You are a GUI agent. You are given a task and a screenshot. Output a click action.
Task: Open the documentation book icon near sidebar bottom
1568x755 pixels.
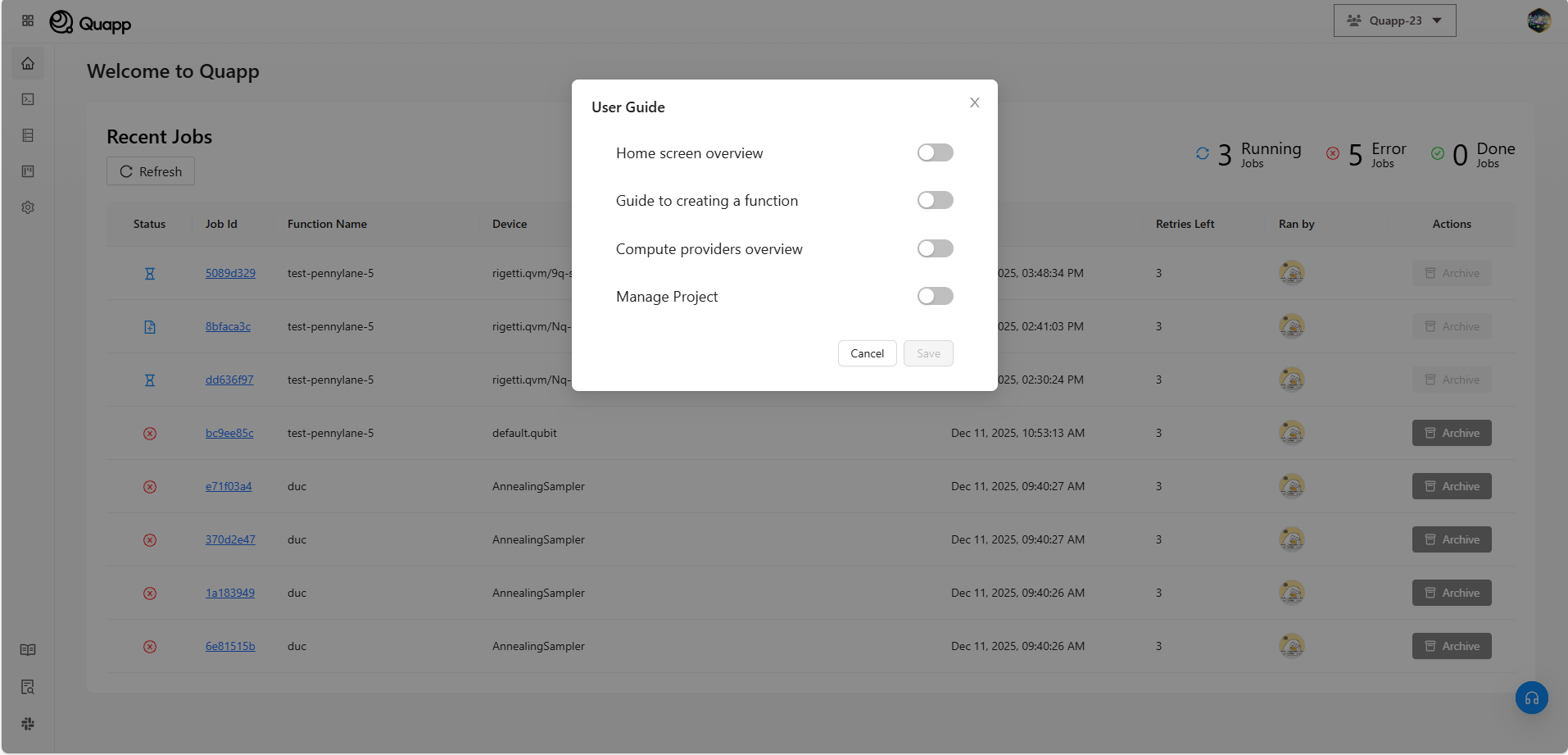28,649
